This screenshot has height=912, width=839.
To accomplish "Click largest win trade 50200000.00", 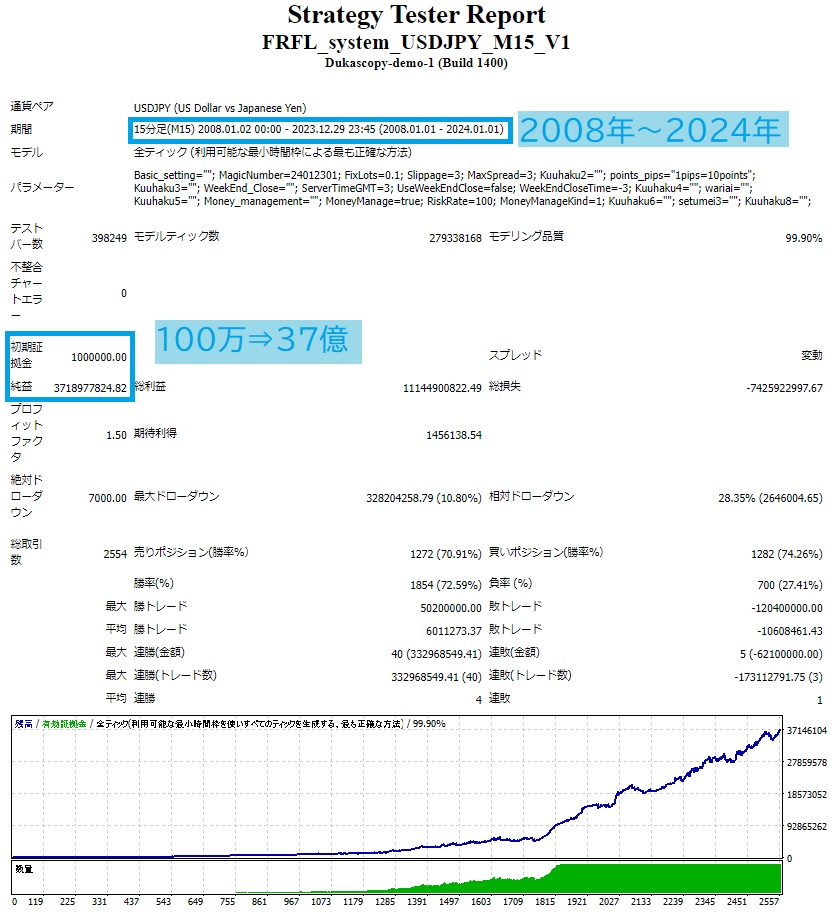I will 451,608.
